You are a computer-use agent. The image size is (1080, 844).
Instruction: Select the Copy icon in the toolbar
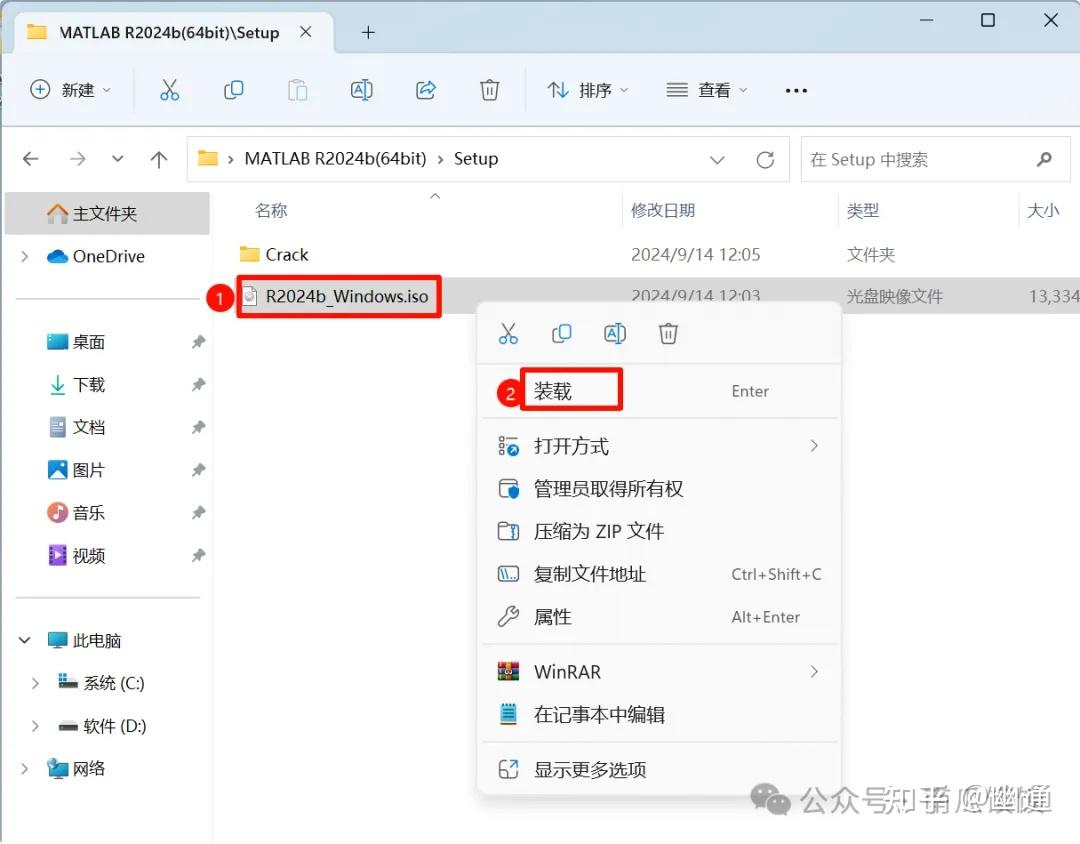tap(234, 90)
